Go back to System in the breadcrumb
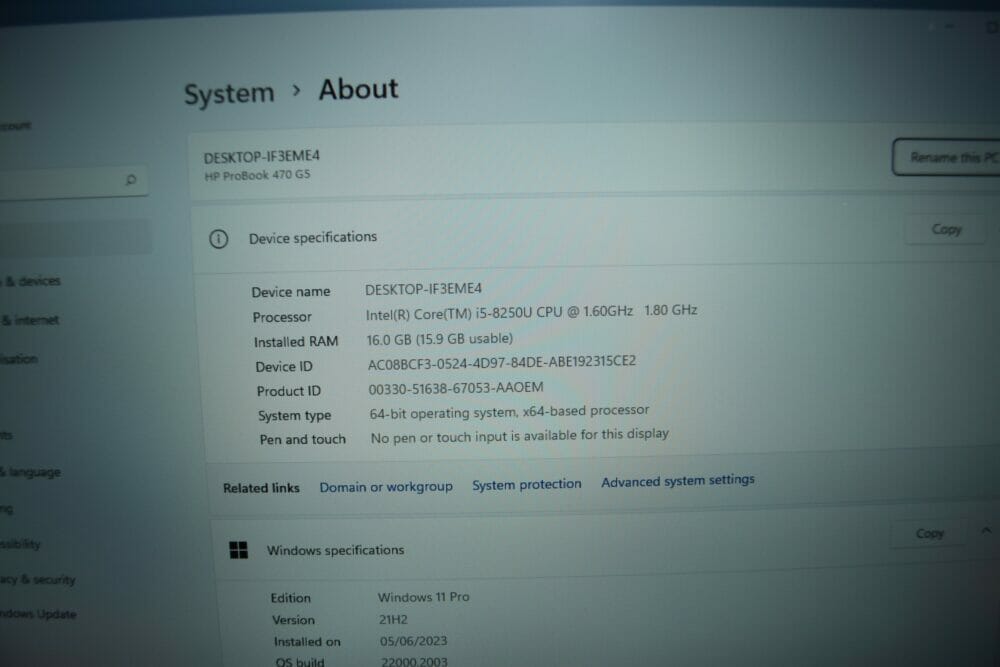Image resolution: width=1000 pixels, height=667 pixels. [229, 94]
